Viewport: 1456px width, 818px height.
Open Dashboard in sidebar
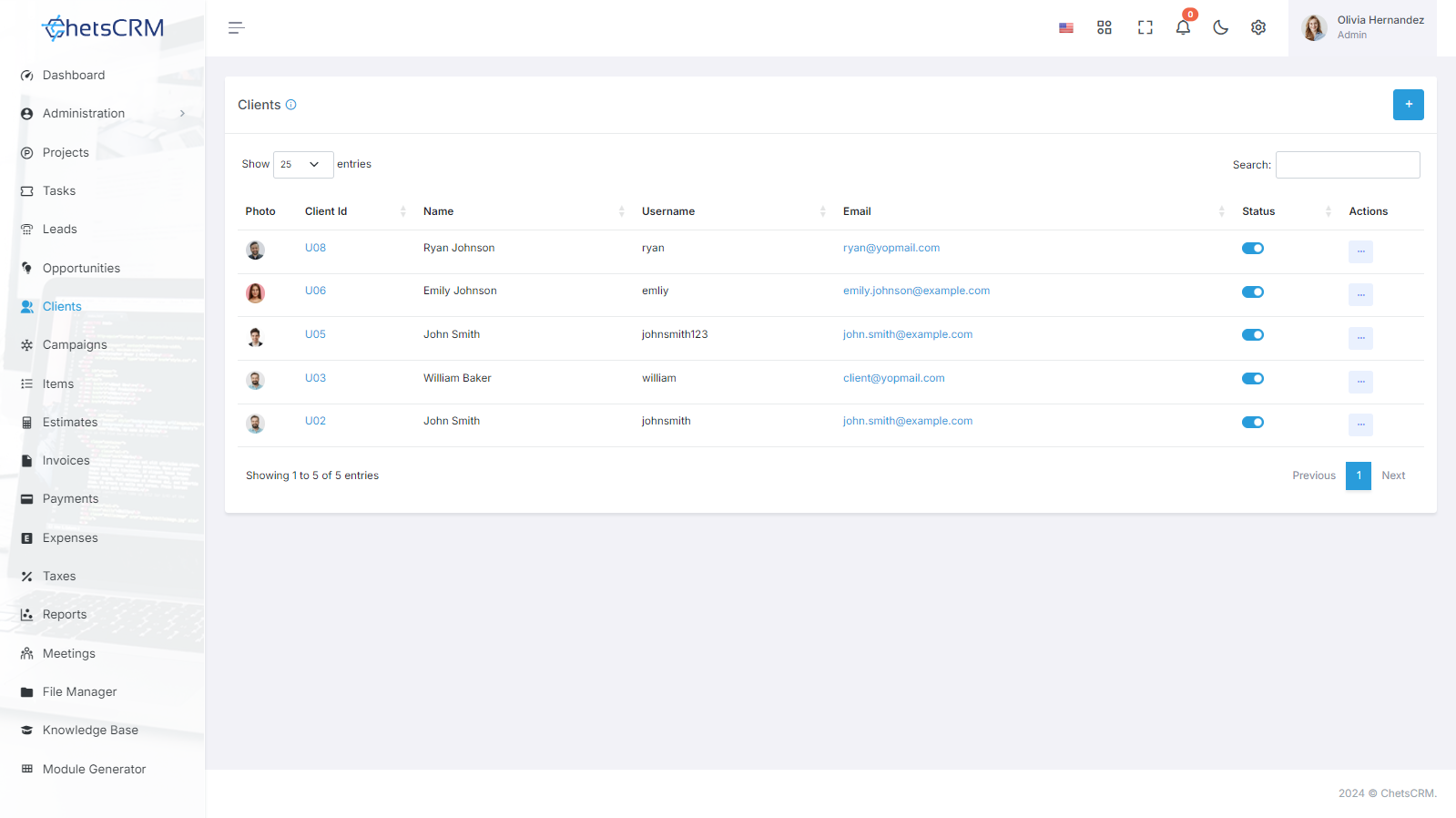(74, 76)
